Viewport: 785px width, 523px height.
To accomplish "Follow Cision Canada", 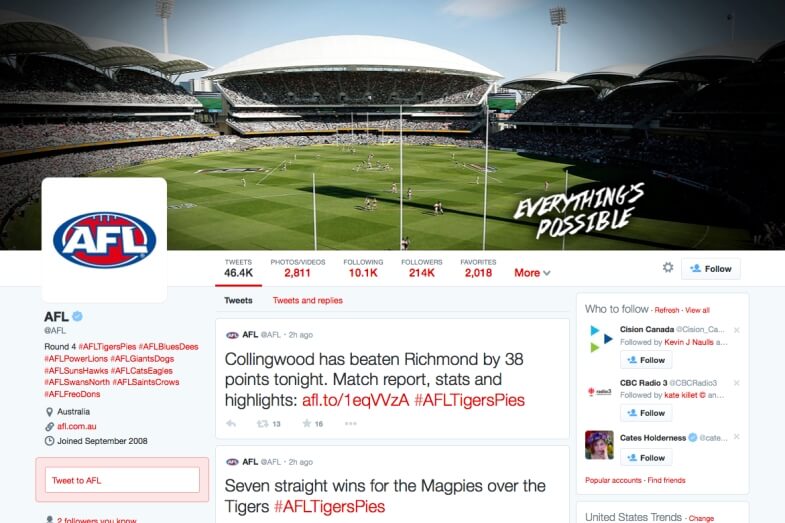I will pyautogui.click(x=646, y=360).
